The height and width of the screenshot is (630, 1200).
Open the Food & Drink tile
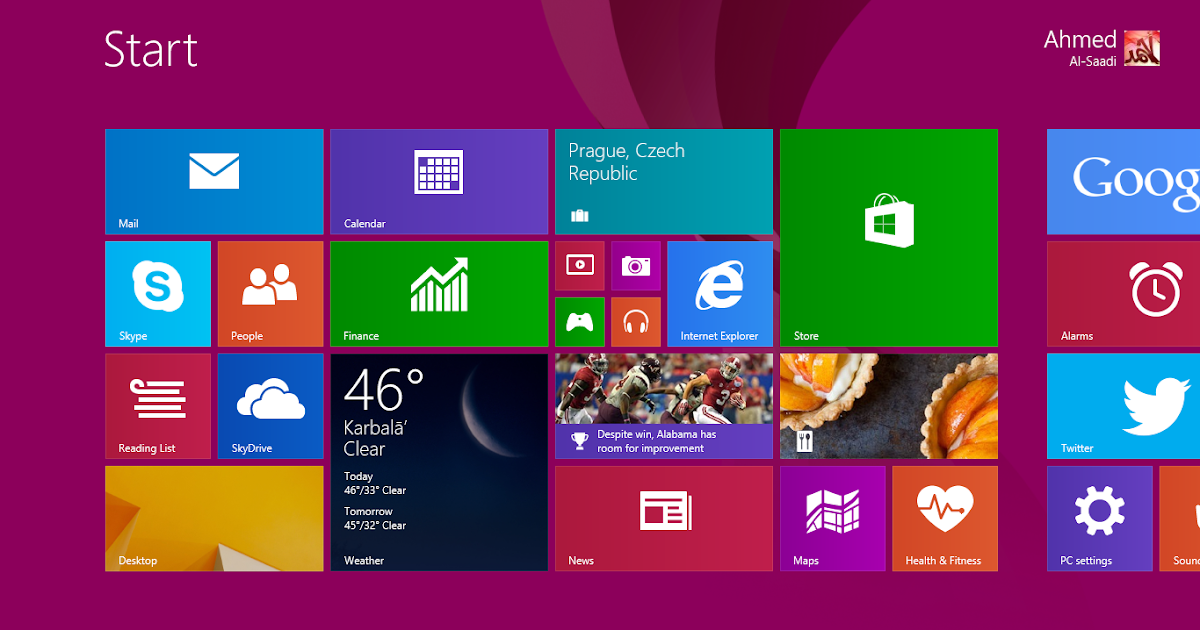pos(889,406)
